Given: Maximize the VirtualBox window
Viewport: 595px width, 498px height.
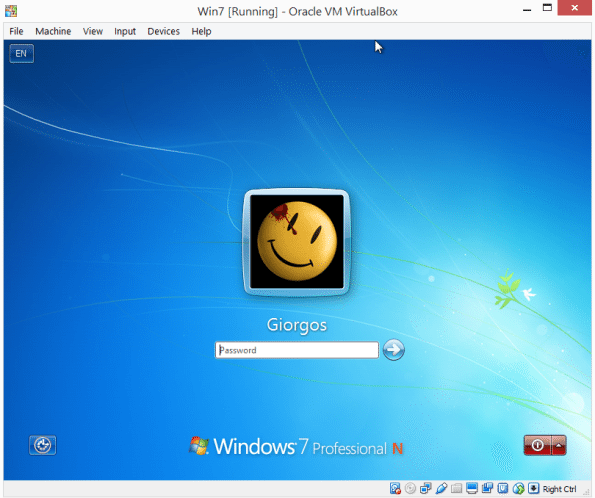Looking at the screenshot, I should pos(547,8).
